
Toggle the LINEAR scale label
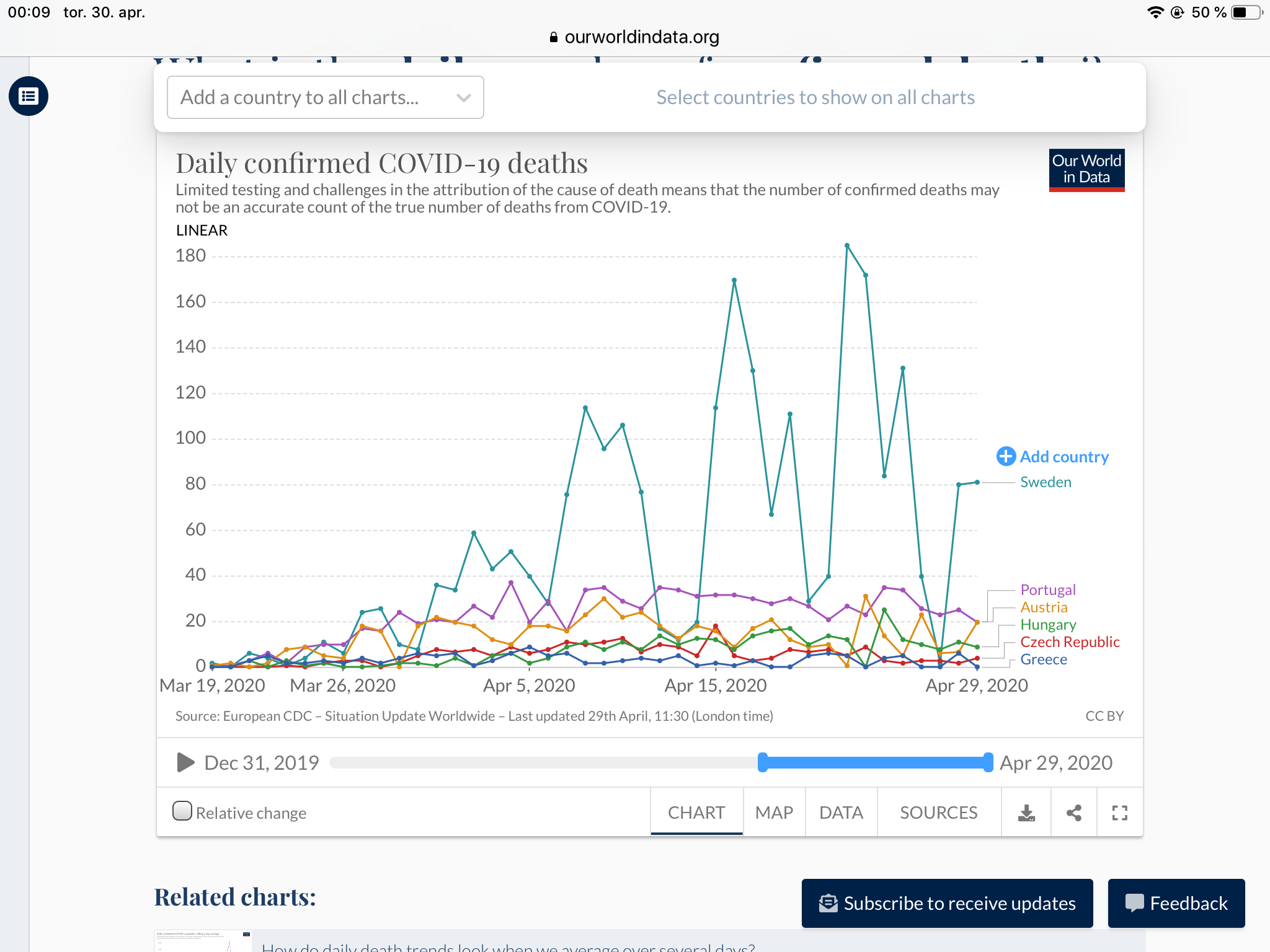point(202,231)
